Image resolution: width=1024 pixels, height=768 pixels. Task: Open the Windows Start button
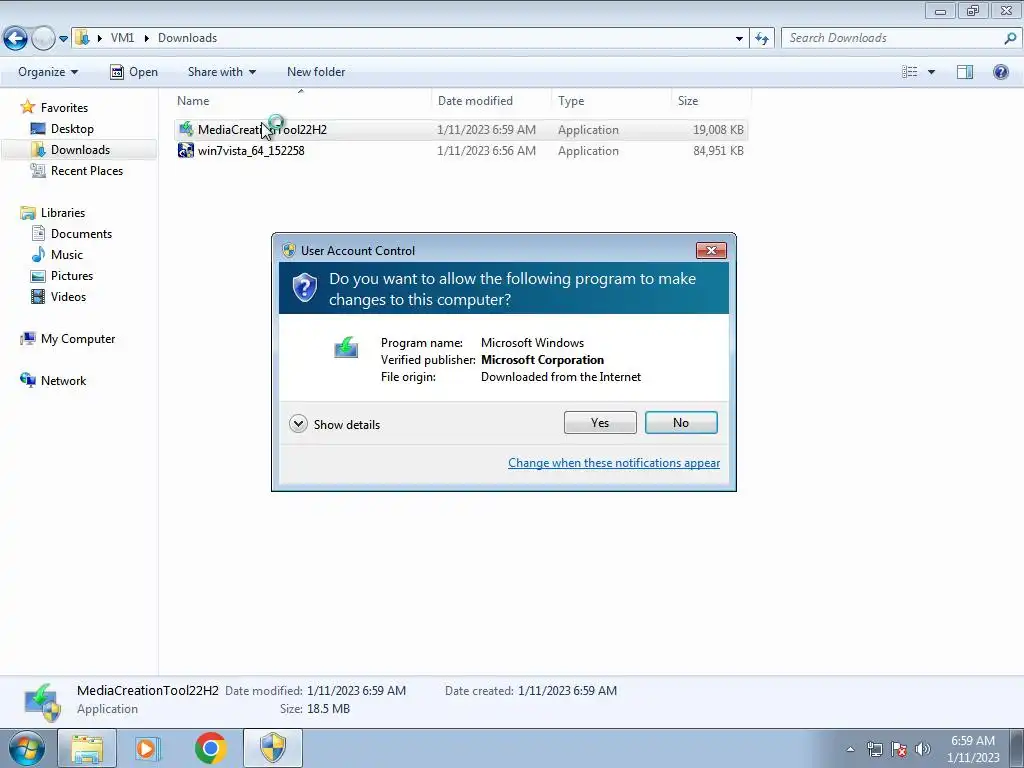point(25,748)
